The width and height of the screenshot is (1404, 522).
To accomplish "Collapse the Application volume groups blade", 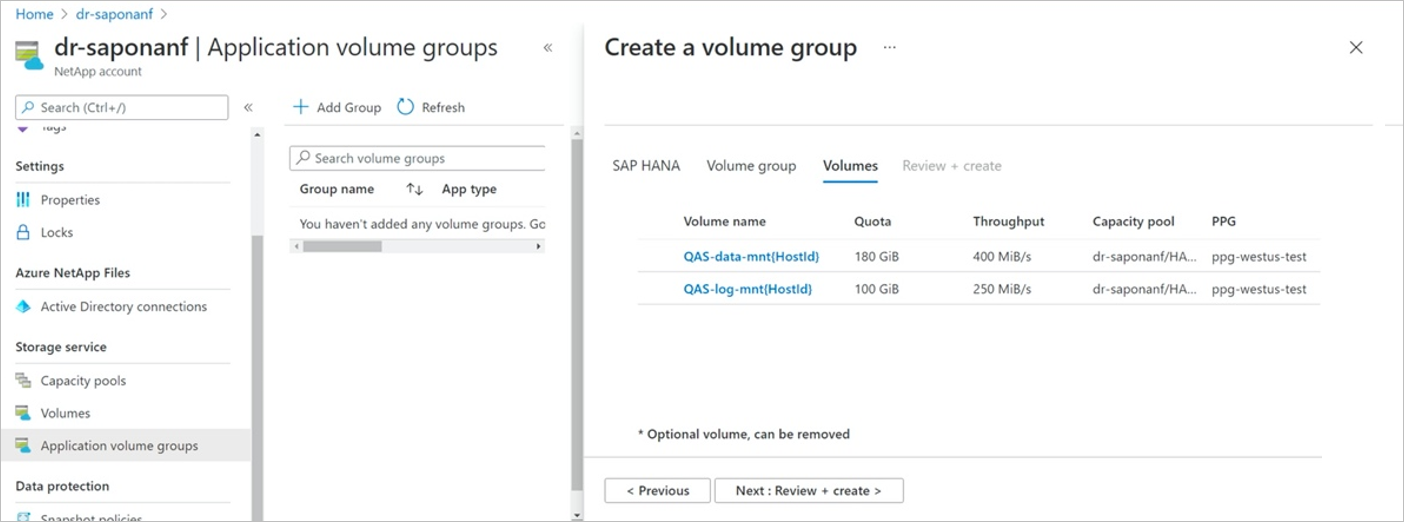I will [548, 48].
